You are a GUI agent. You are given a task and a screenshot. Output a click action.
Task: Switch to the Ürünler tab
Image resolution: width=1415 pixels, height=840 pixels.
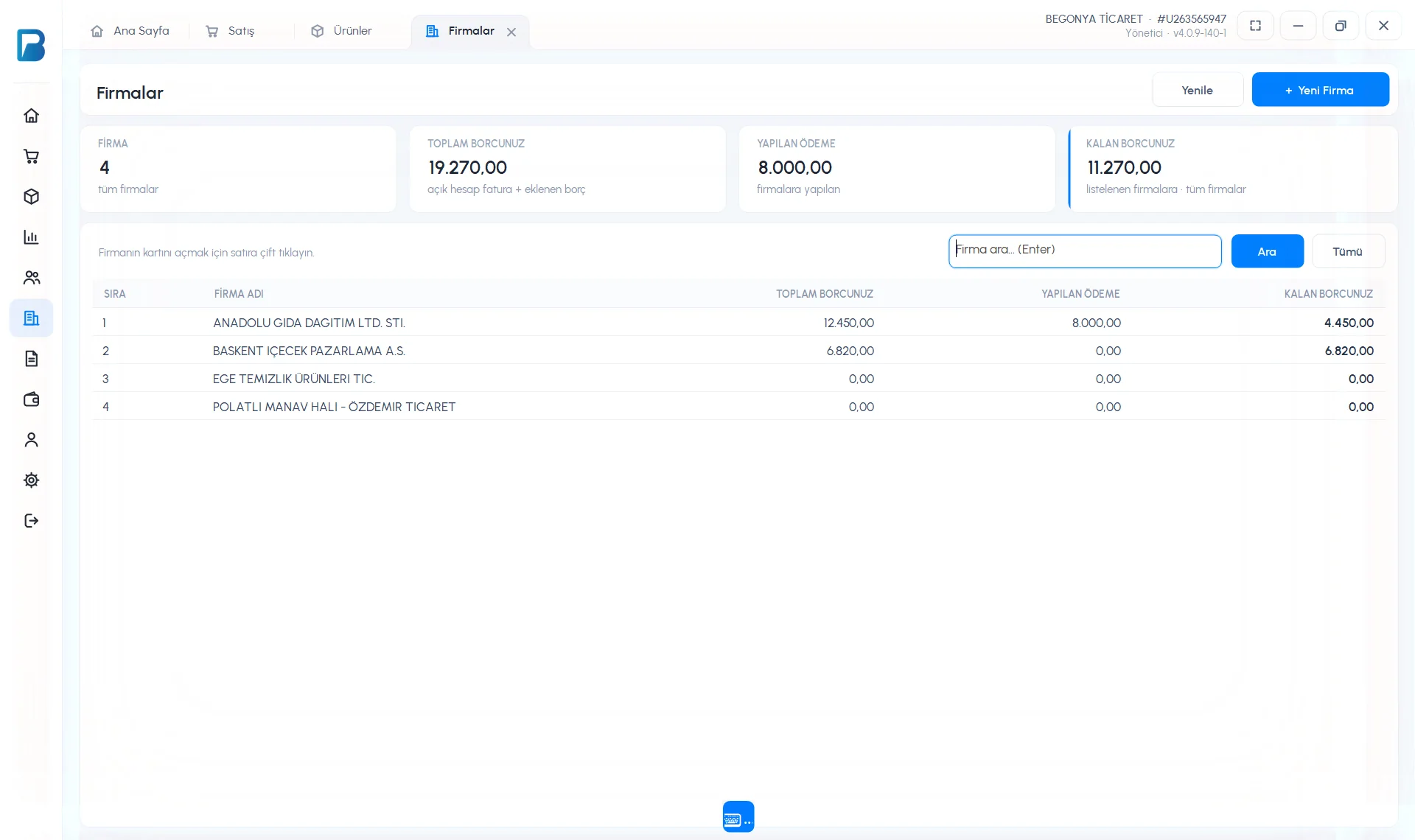pyautogui.click(x=342, y=31)
